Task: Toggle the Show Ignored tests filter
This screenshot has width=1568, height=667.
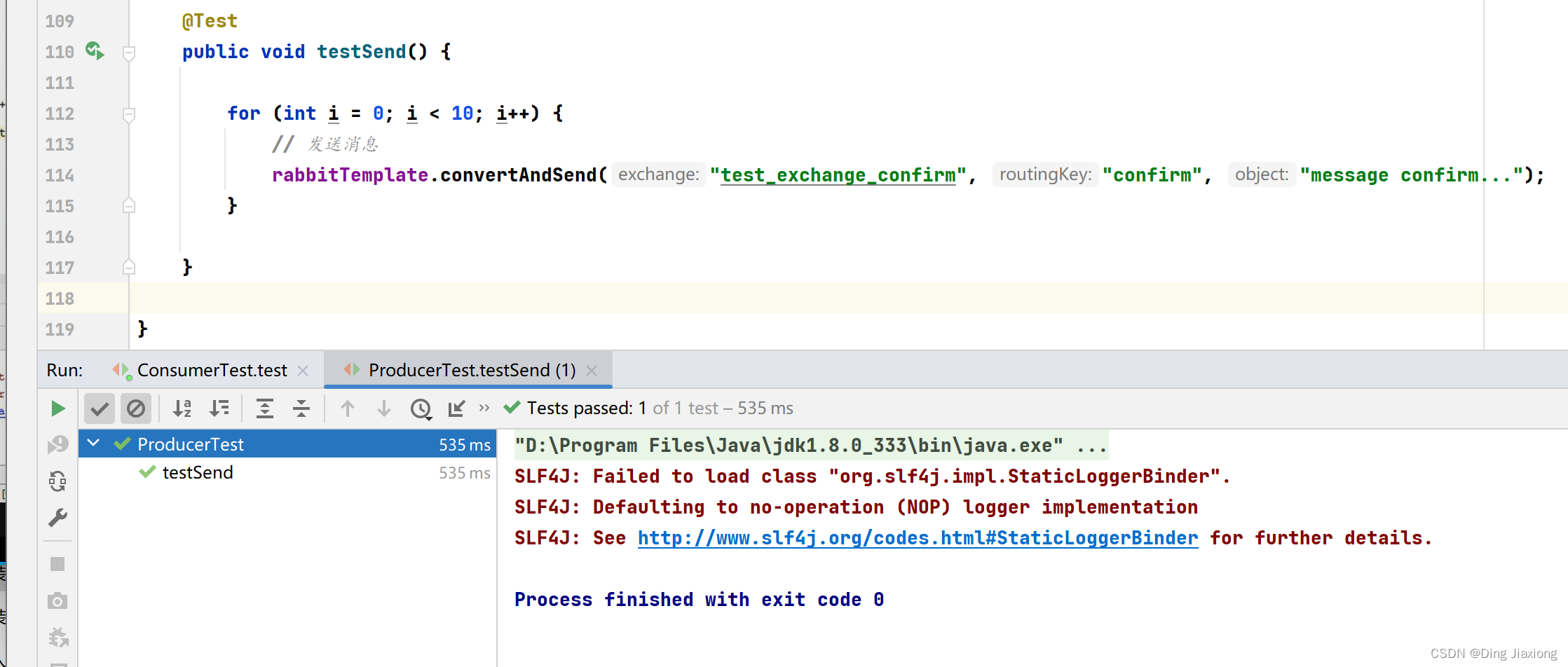Action: (x=136, y=408)
